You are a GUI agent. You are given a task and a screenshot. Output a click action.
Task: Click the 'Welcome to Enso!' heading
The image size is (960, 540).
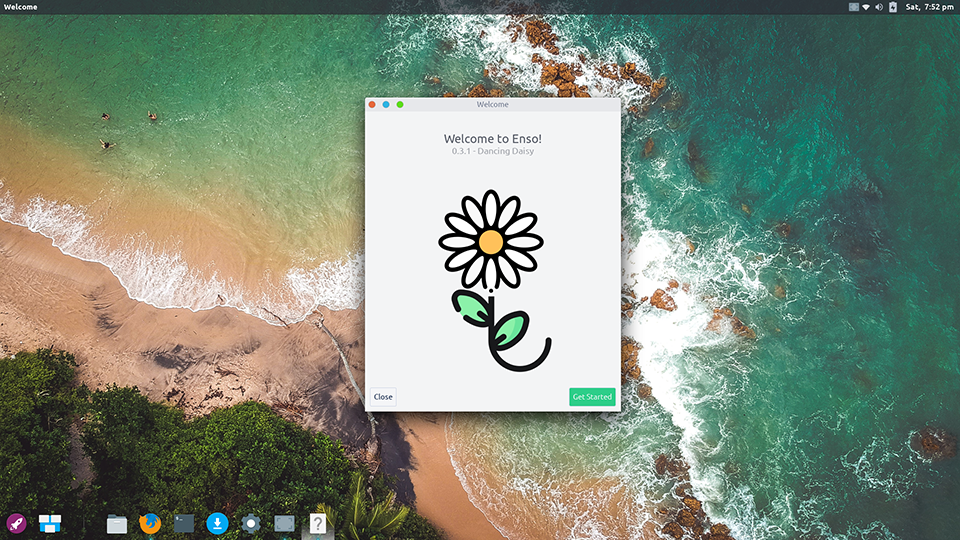[x=493, y=139]
